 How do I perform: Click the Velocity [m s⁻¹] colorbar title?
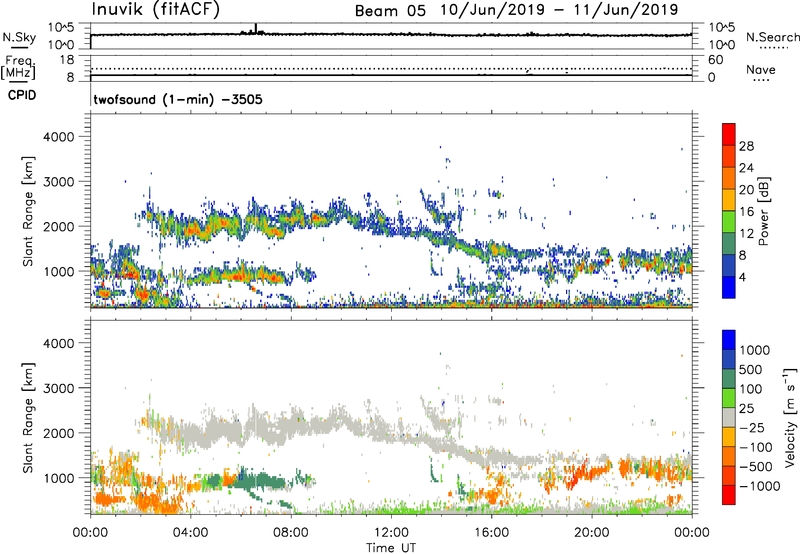coord(790,418)
